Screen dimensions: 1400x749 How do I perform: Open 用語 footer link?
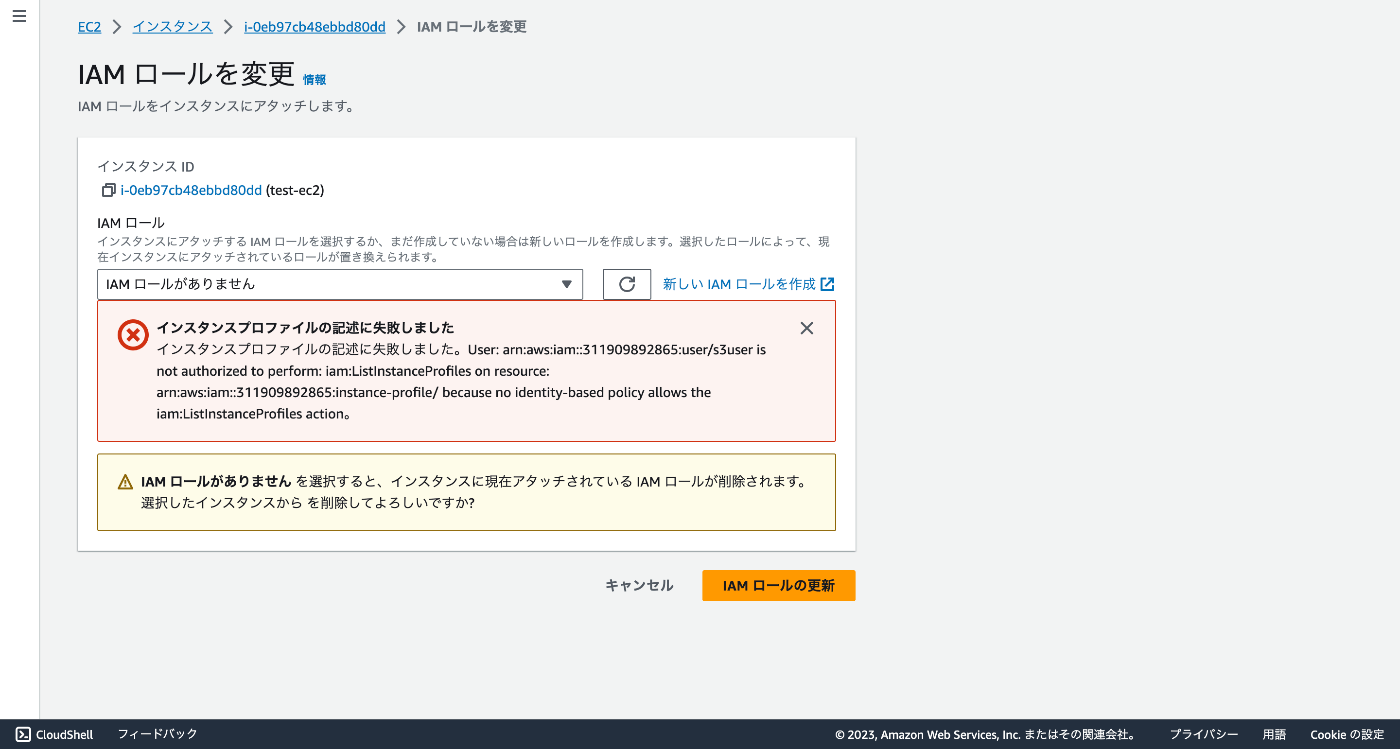click(1274, 734)
